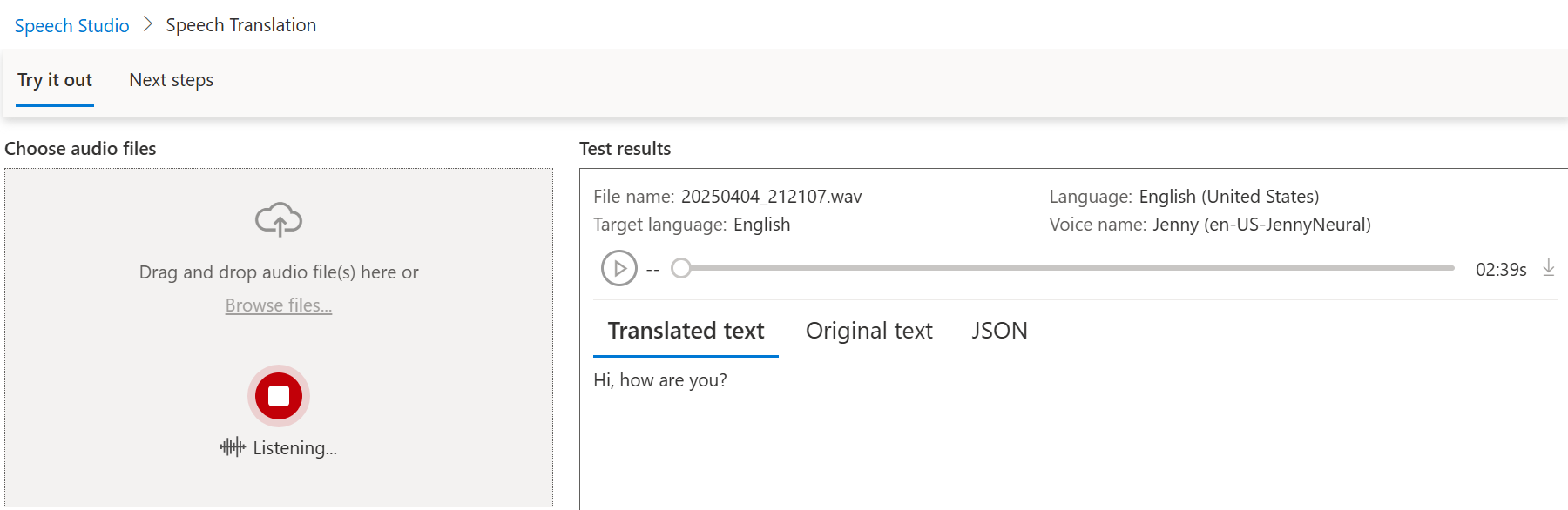Click the breadcrumb chevron separator

click(x=148, y=24)
